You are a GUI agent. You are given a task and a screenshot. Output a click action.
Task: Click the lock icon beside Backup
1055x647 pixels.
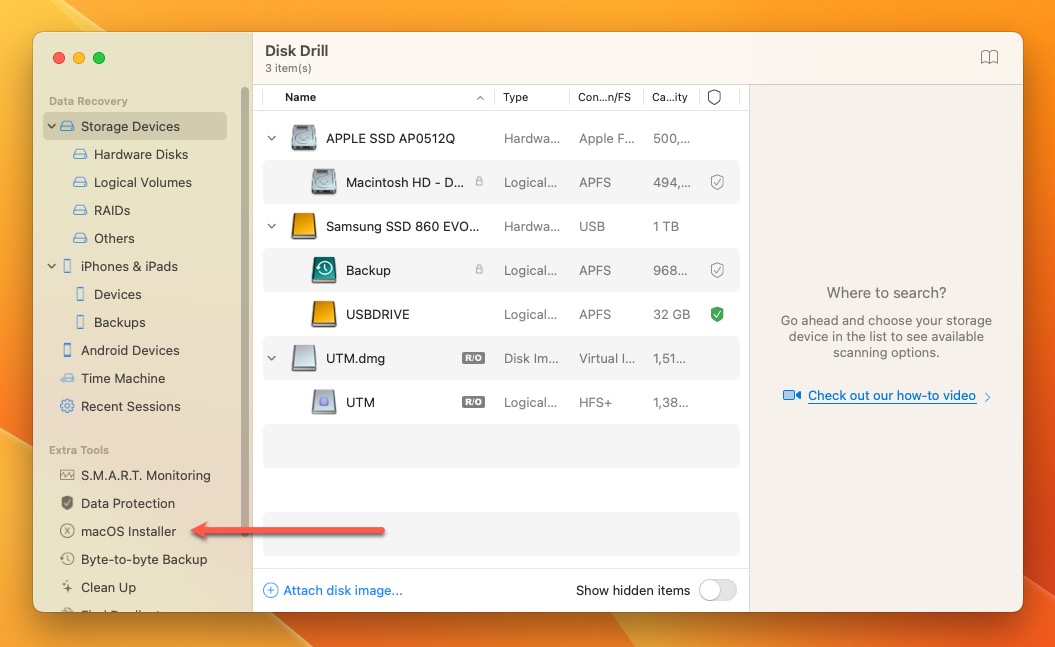[479, 270]
